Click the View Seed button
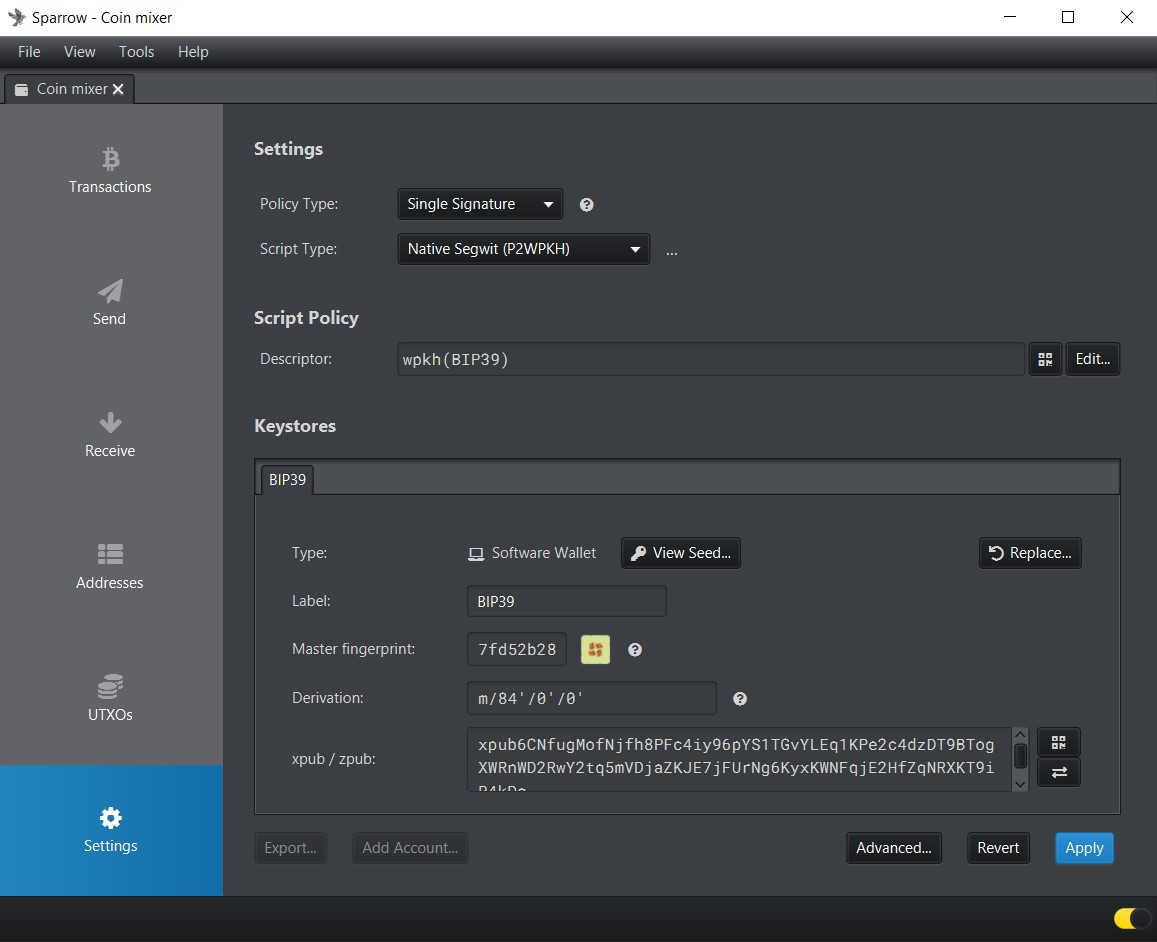 click(681, 553)
